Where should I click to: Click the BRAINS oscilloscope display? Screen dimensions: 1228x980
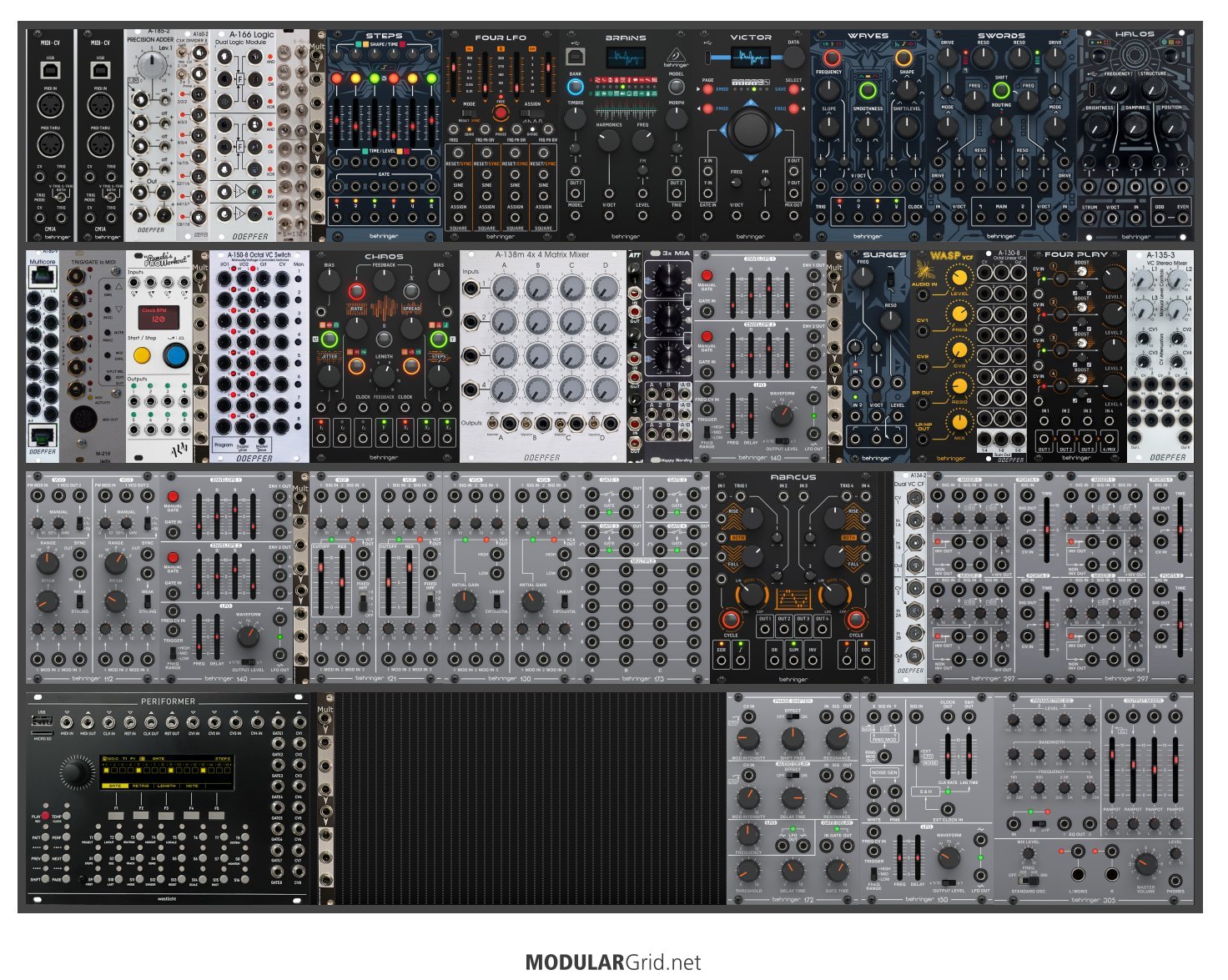(626, 58)
